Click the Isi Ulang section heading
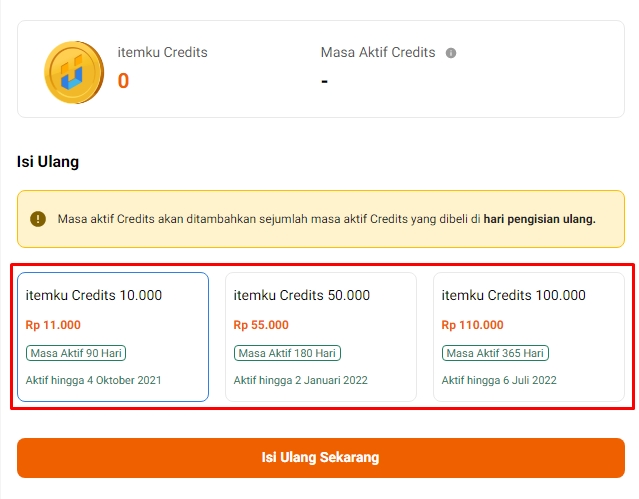The height and width of the screenshot is (499, 639). point(48,161)
